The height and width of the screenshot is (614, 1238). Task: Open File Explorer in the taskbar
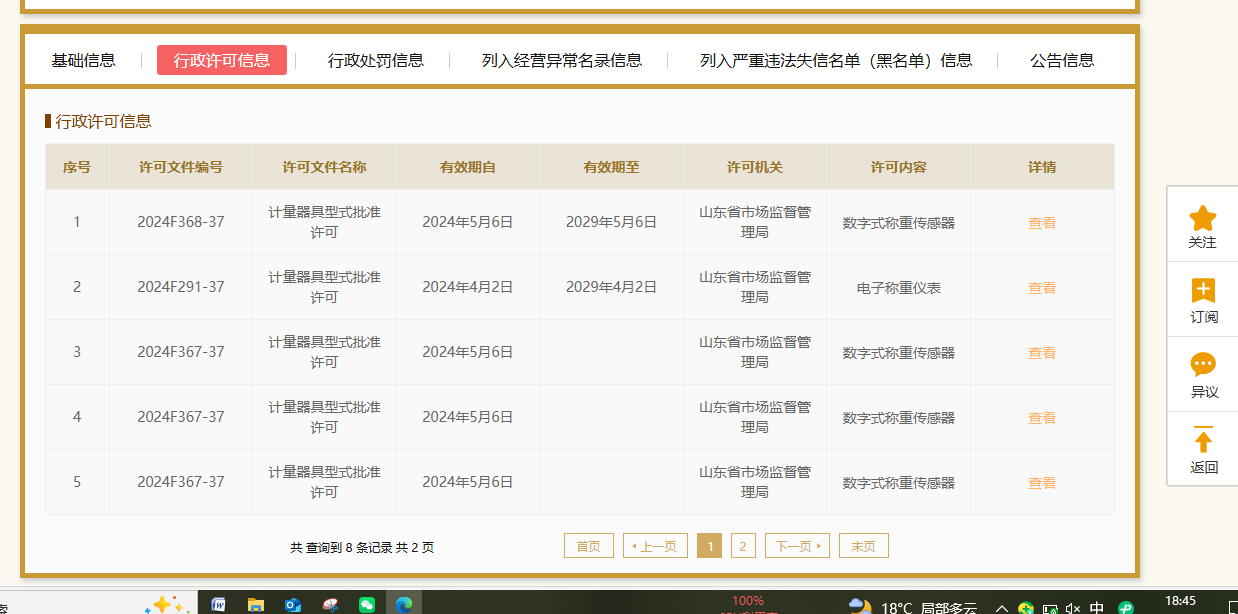(256, 604)
